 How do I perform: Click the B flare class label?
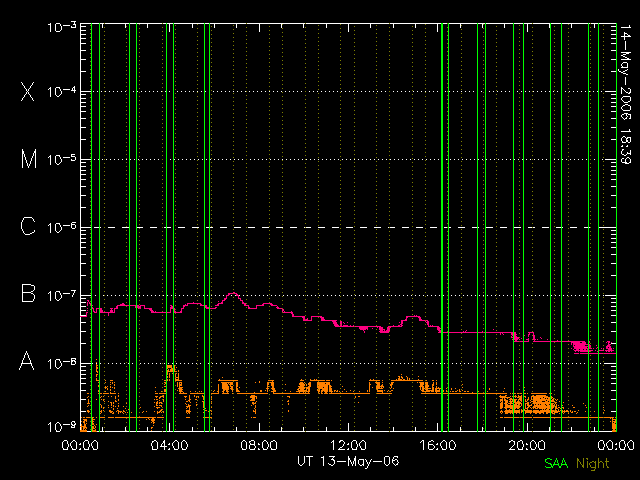coord(28,293)
